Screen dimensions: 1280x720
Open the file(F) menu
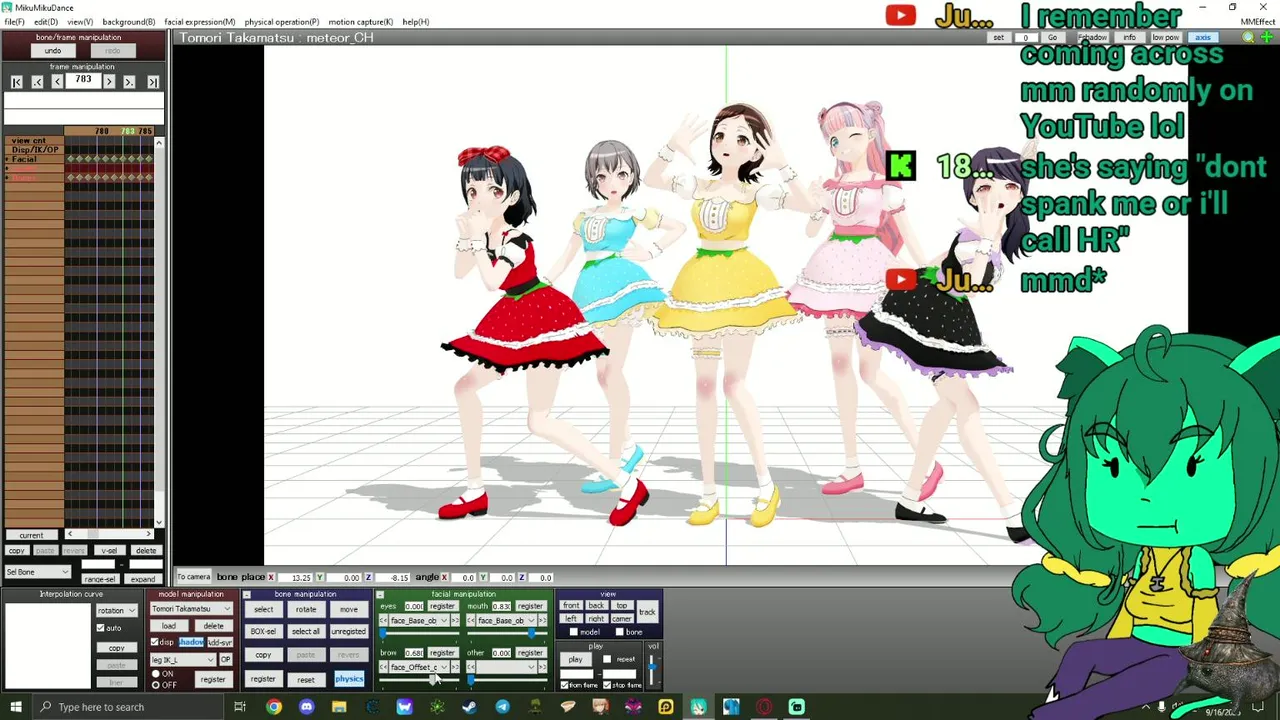[14, 22]
